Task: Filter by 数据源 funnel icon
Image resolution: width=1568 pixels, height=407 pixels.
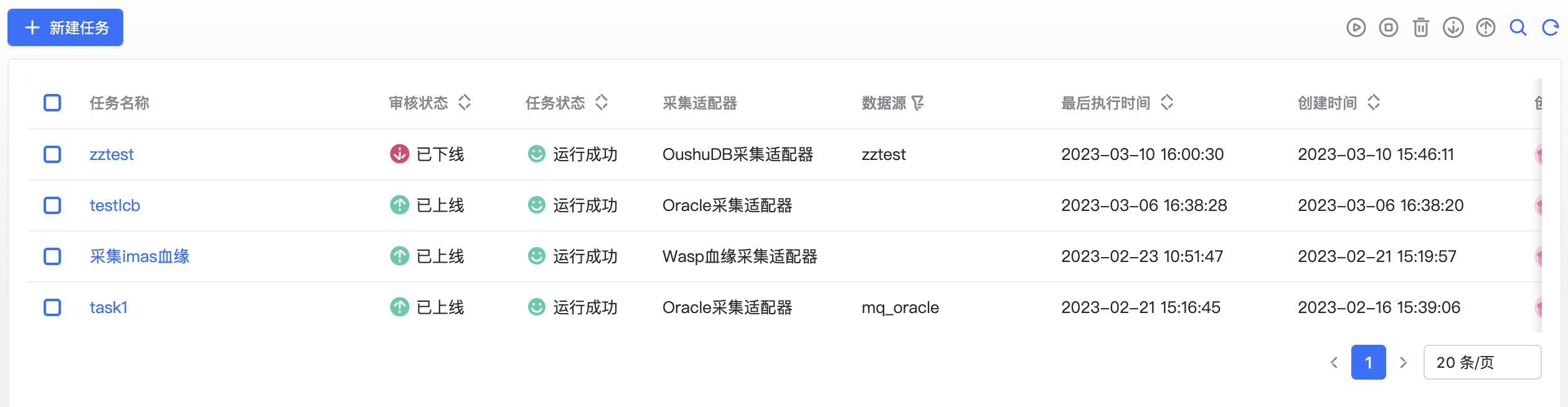Action: pos(917,103)
